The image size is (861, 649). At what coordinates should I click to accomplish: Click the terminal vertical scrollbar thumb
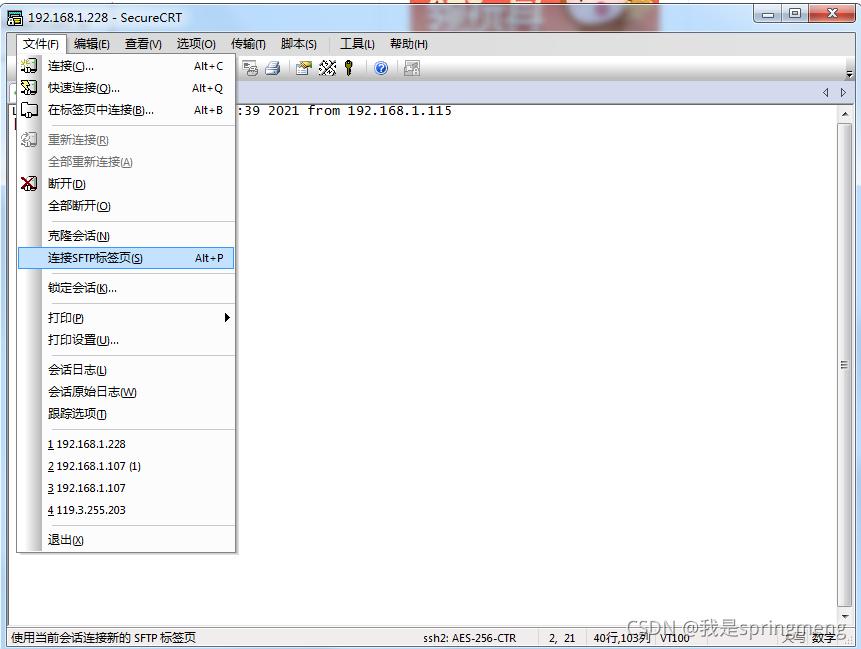pyautogui.click(x=845, y=365)
